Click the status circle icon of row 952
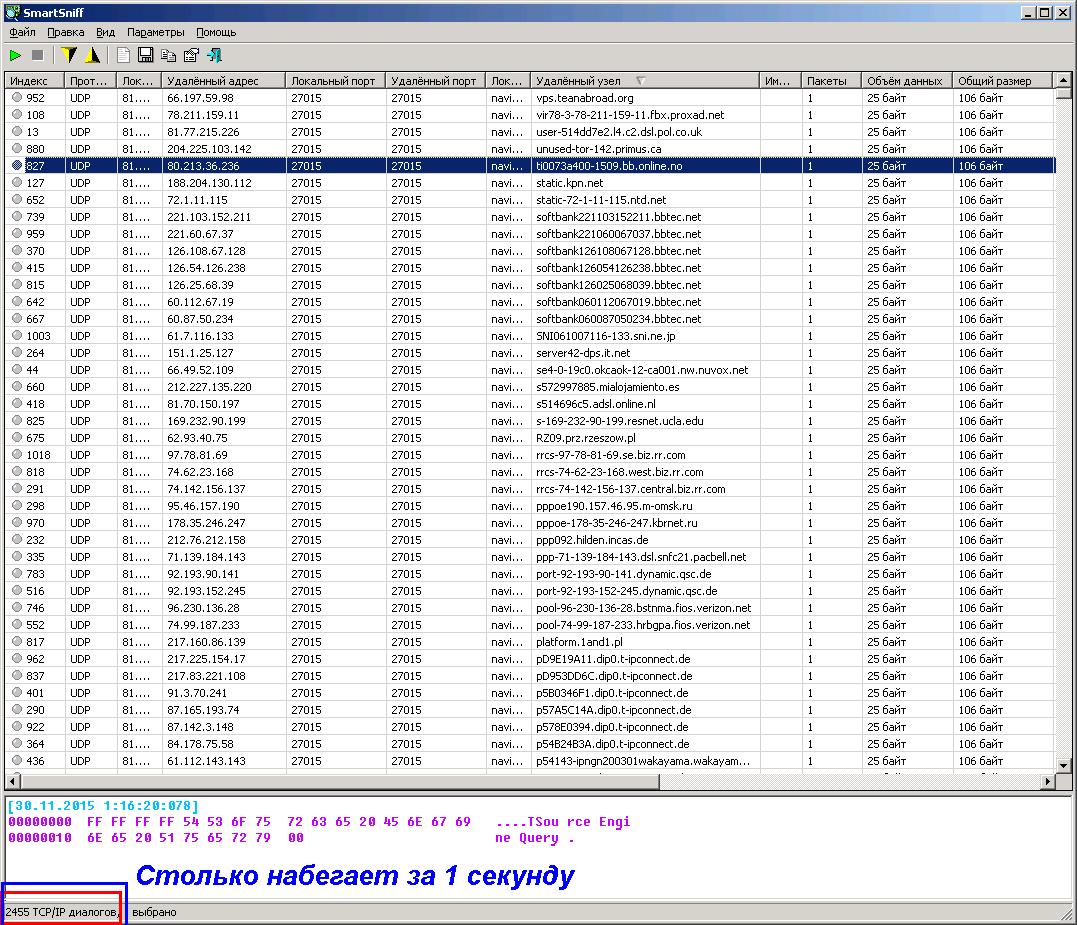The image size is (1077, 925). coord(16,98)
